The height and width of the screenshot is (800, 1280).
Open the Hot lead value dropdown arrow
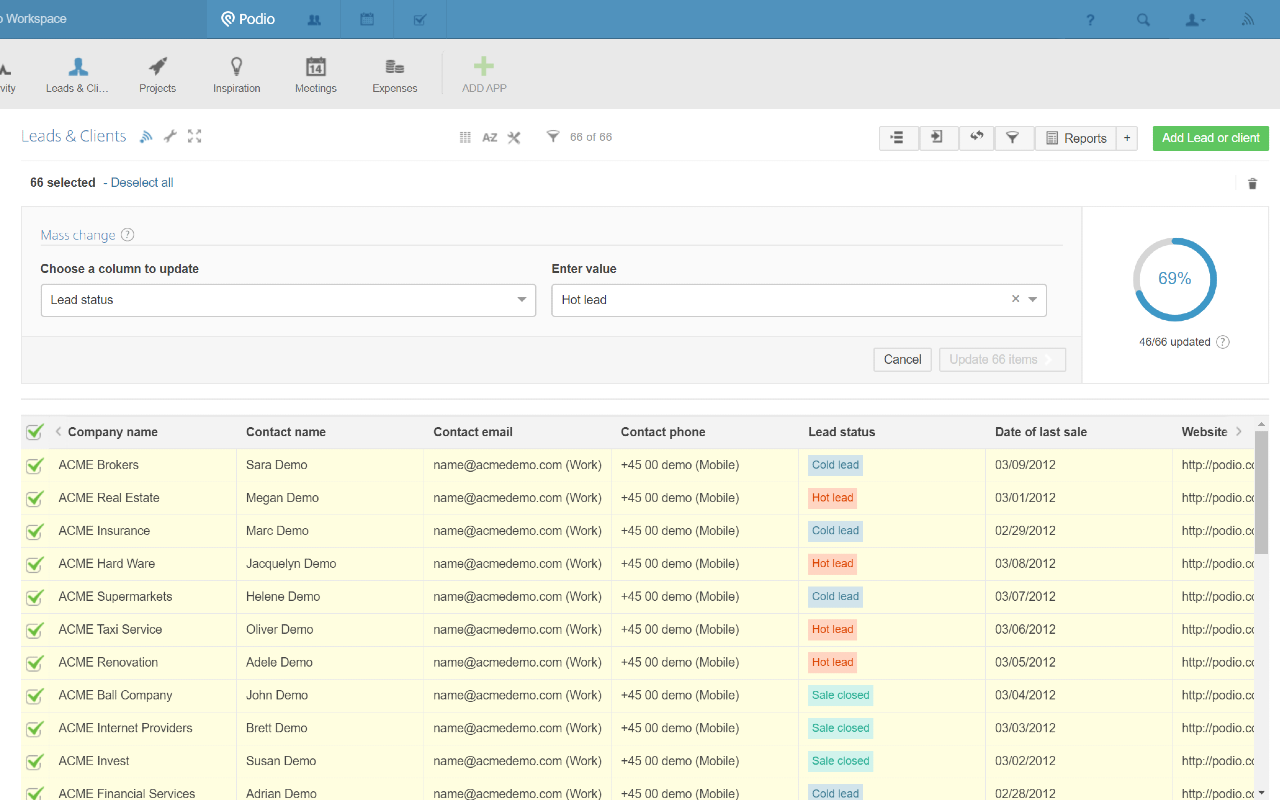1033,300
